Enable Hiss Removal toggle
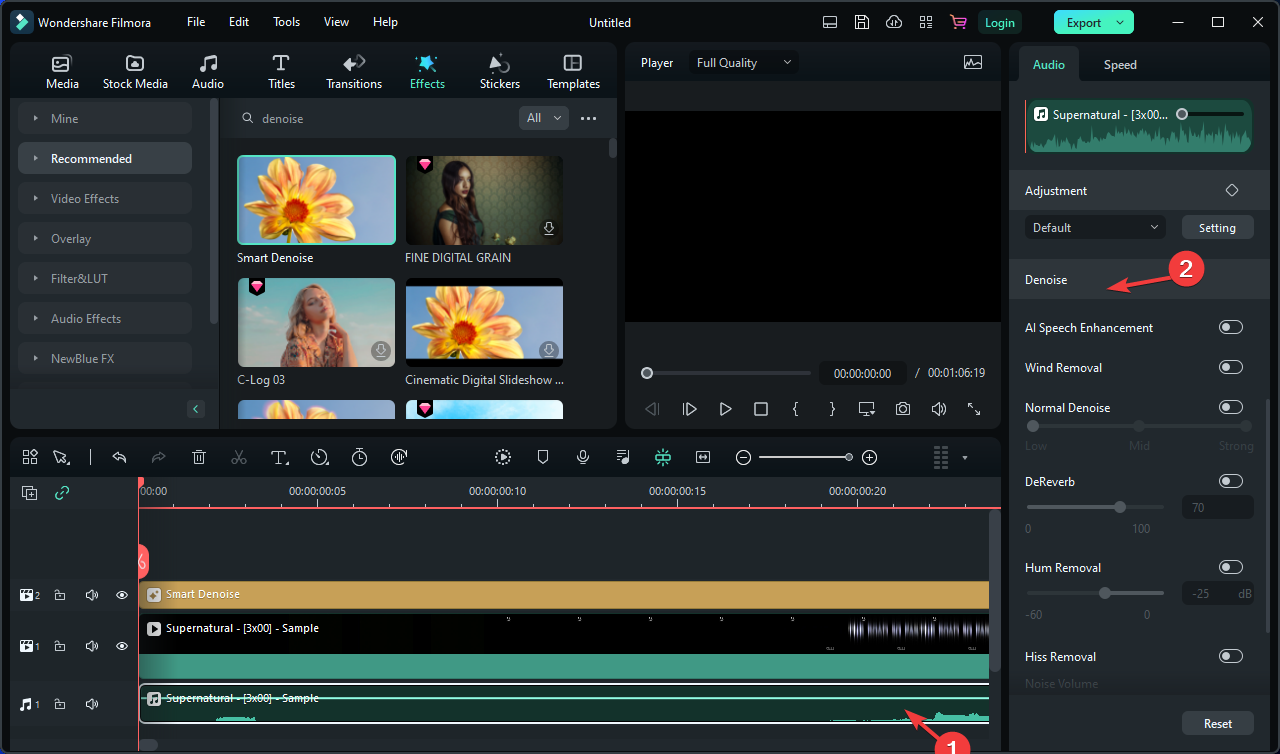Viewport: 1280px width, 754px height. (x=1231, y=656)
